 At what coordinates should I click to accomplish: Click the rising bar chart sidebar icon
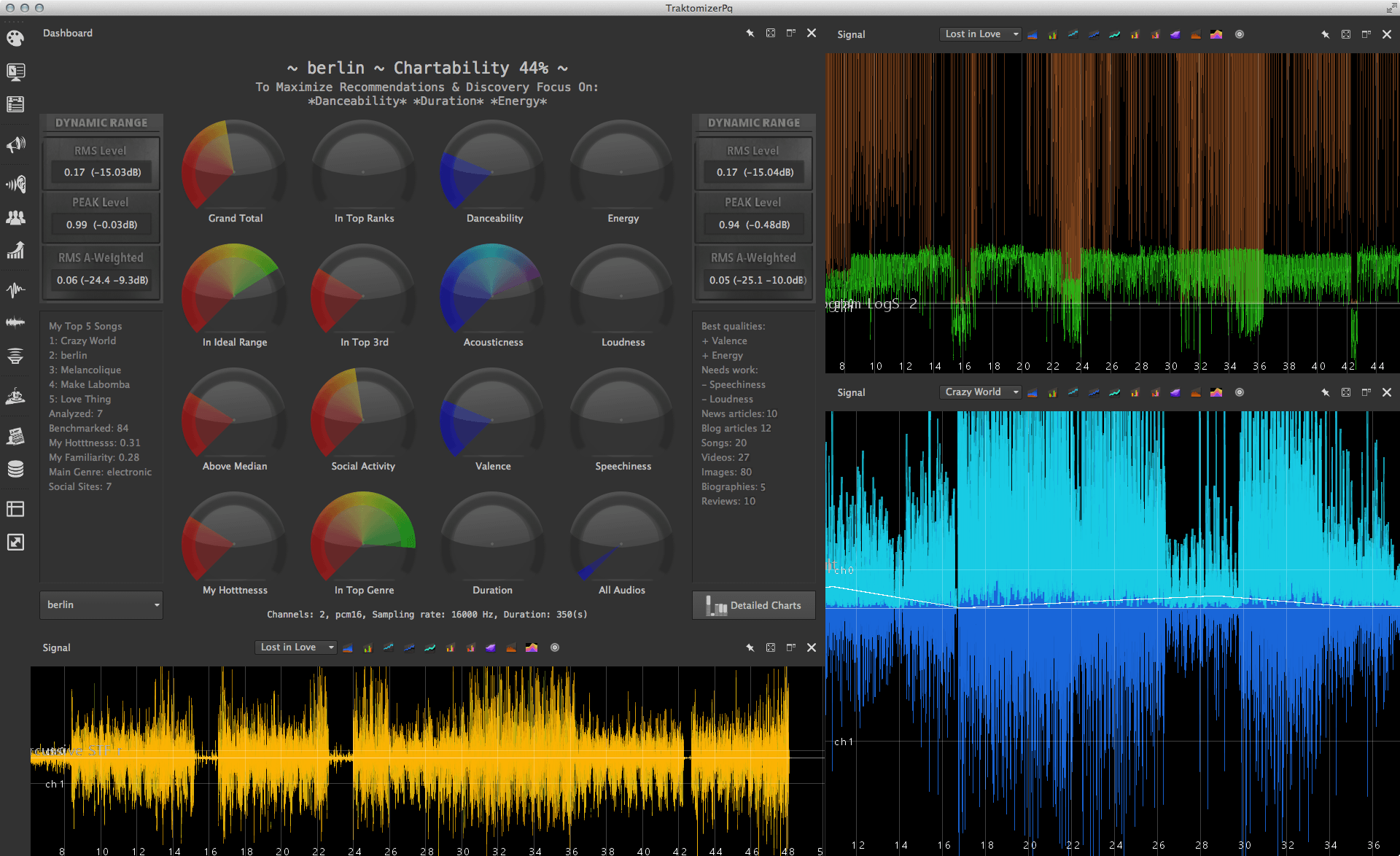[x=15, y=251]
